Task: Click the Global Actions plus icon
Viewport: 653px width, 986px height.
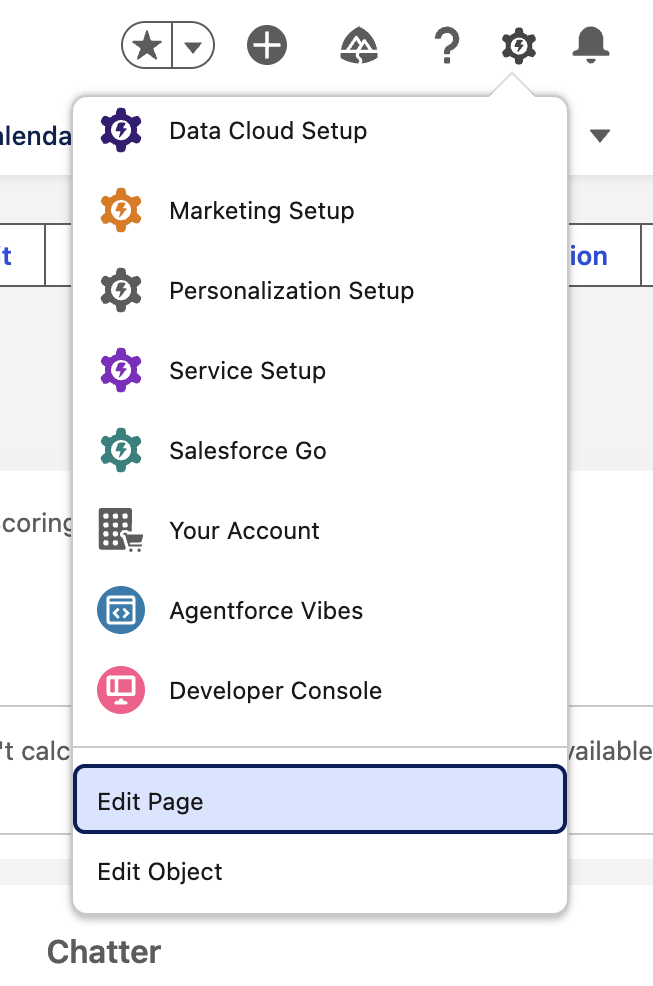Action: tap(266, 45)
